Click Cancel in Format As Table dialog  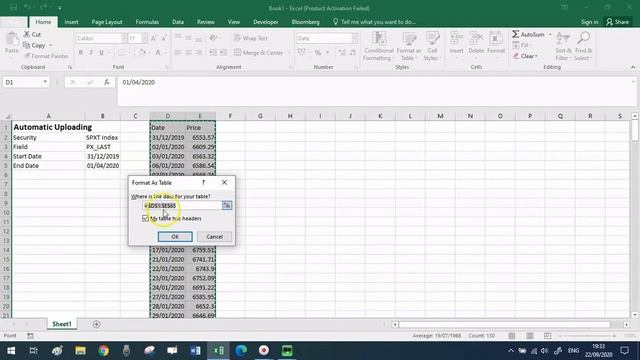(x=215, y=237)
